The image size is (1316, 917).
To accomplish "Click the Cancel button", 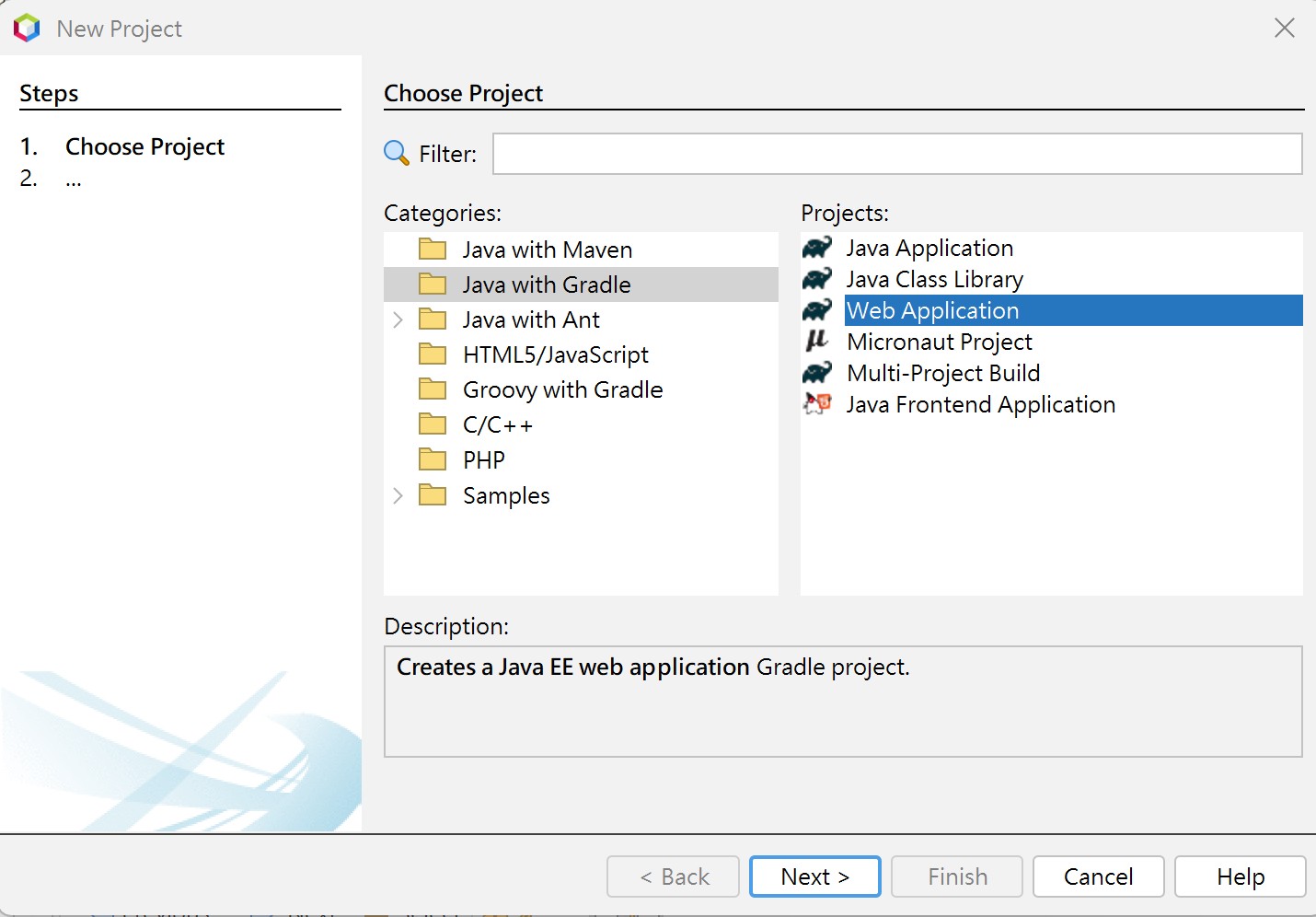I will pyautogui.click(x=1098, y=876).
